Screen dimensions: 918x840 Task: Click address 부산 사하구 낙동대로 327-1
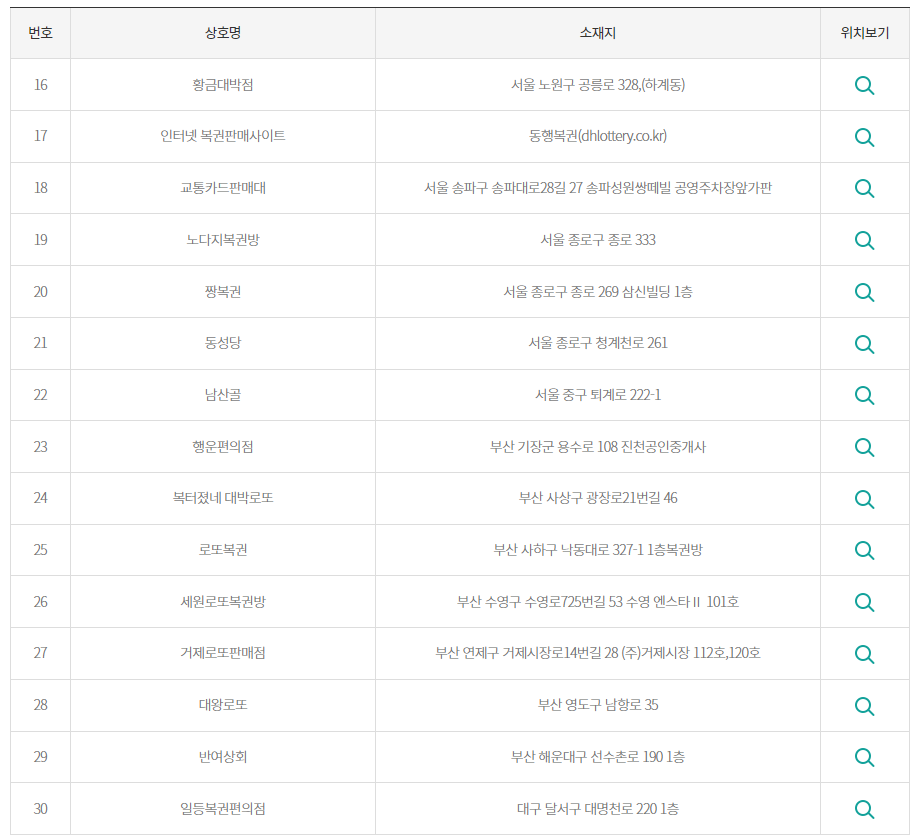[x=568, y=550]
